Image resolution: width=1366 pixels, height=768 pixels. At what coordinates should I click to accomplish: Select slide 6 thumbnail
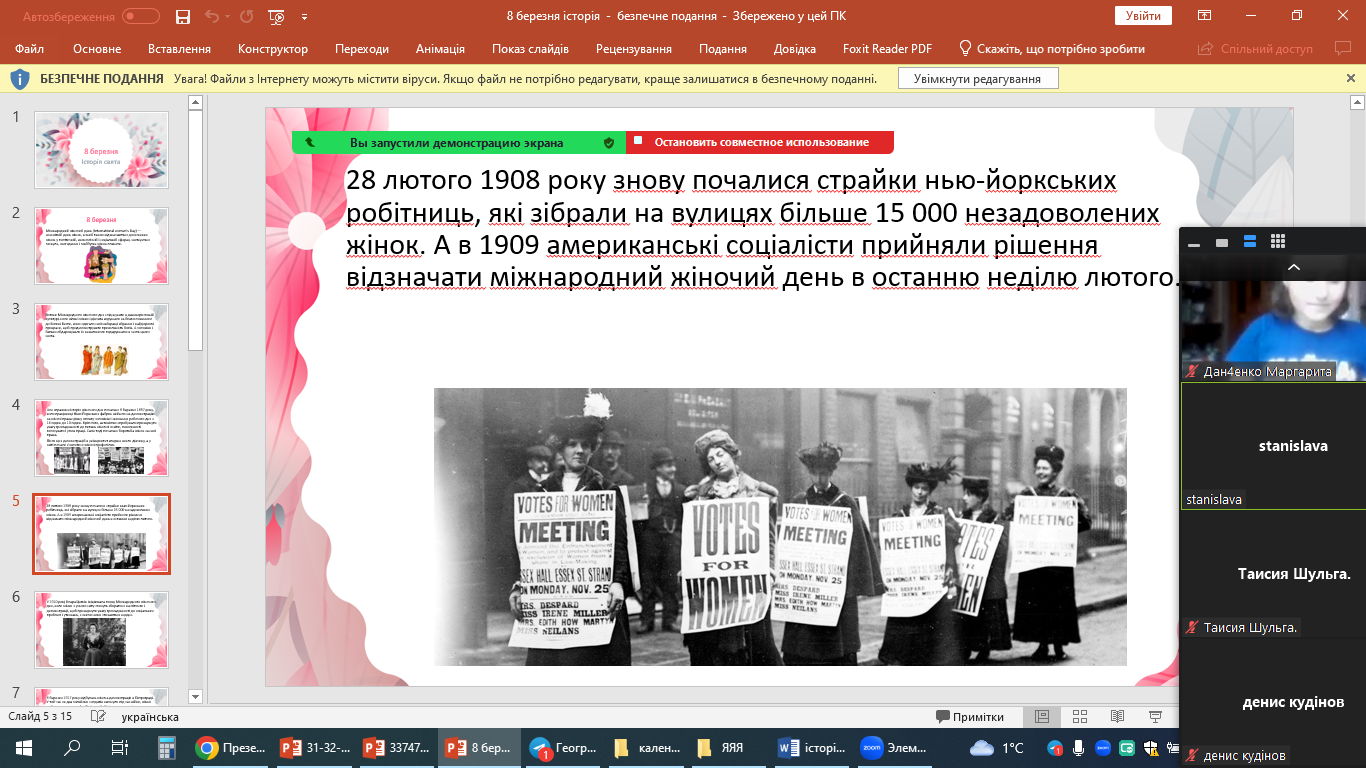pyautogui.click(x=101, y=630)
